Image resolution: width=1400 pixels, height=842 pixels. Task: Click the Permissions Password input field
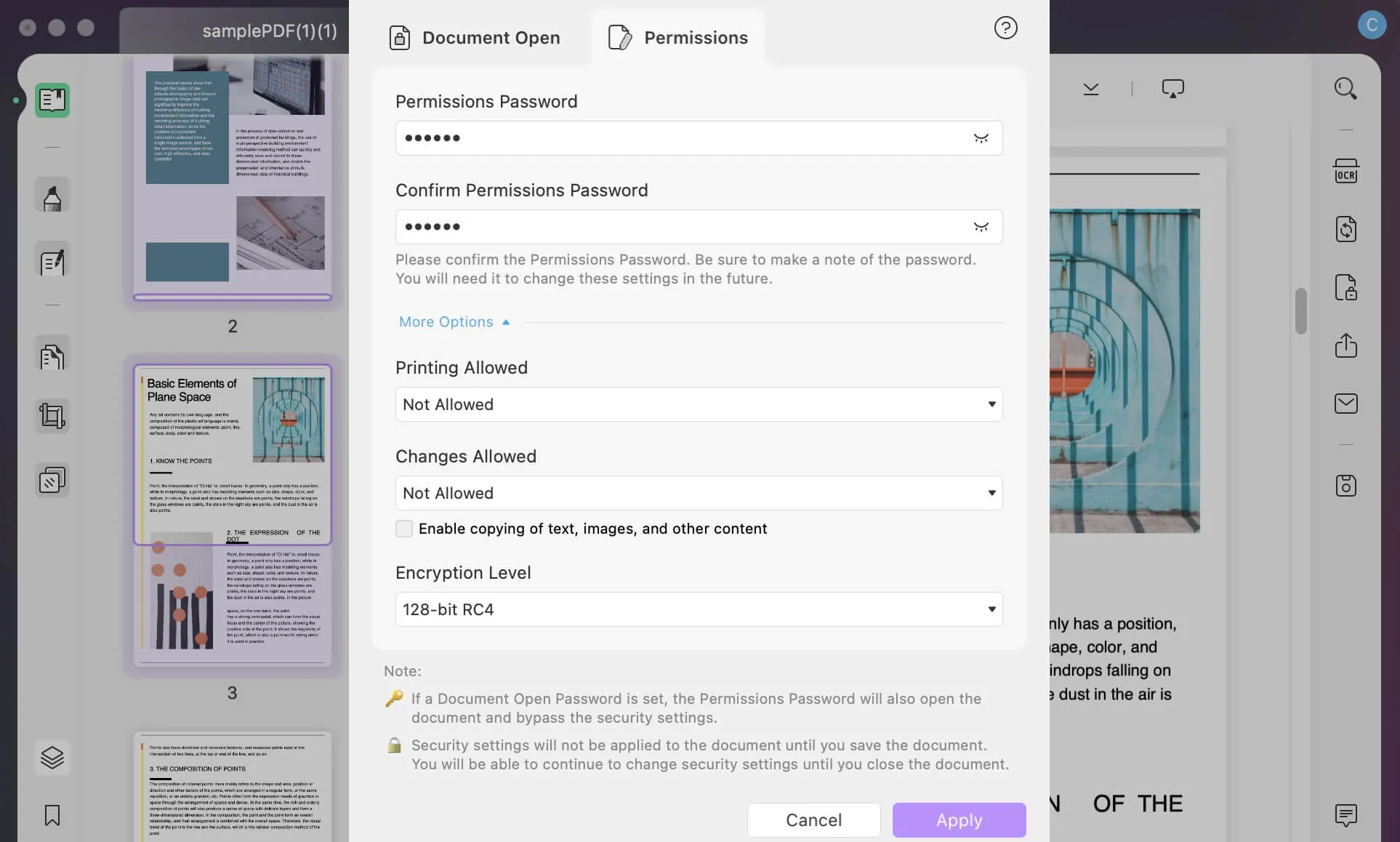[x=699, y=137]
